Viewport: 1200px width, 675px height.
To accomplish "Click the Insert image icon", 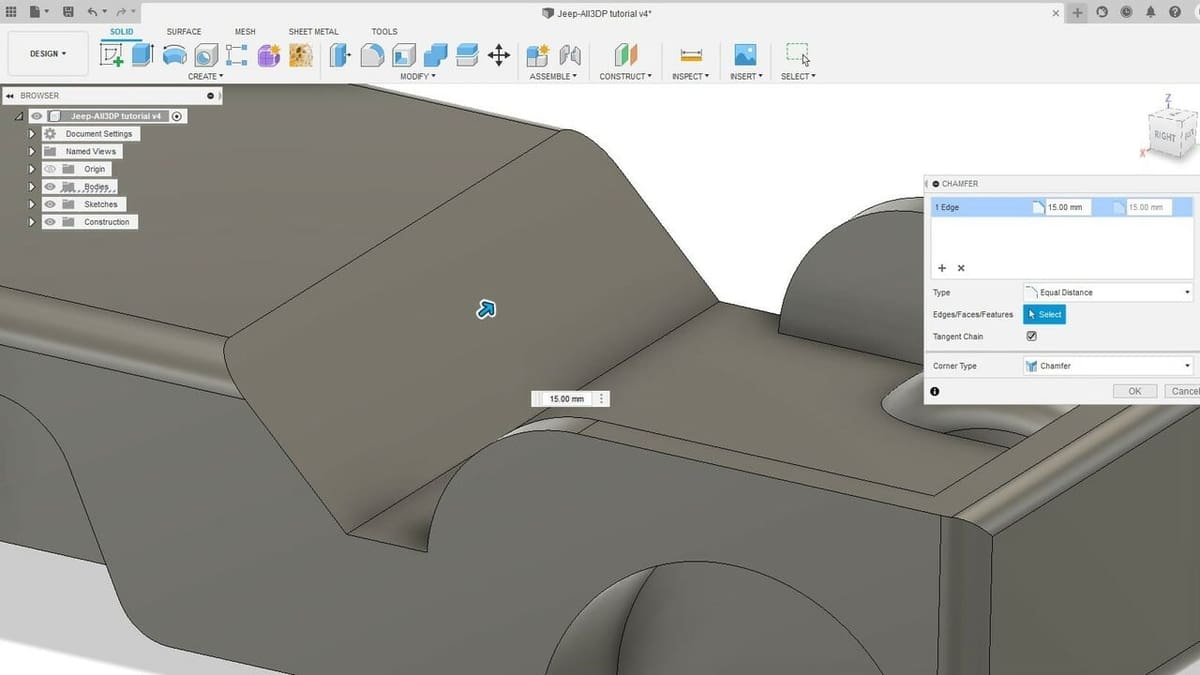I will point(745,55).
